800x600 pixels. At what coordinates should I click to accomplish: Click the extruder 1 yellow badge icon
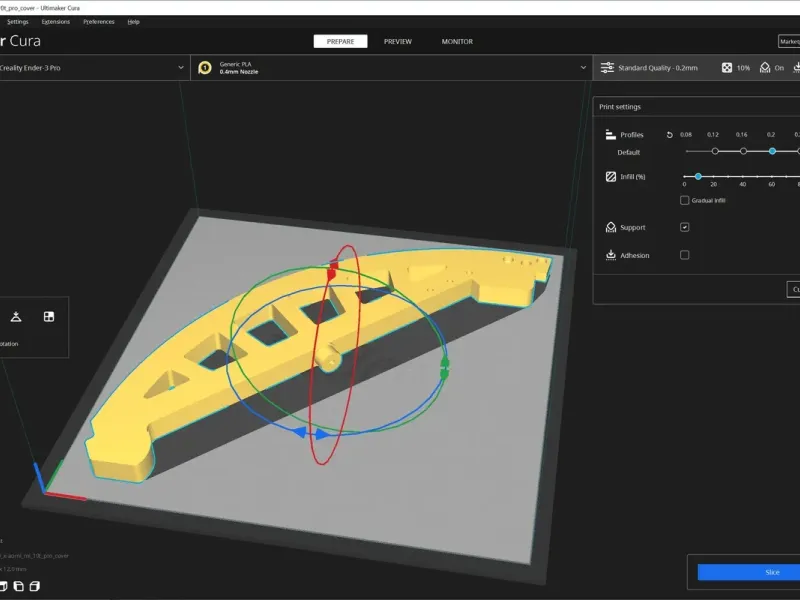(x=205, y=67)
